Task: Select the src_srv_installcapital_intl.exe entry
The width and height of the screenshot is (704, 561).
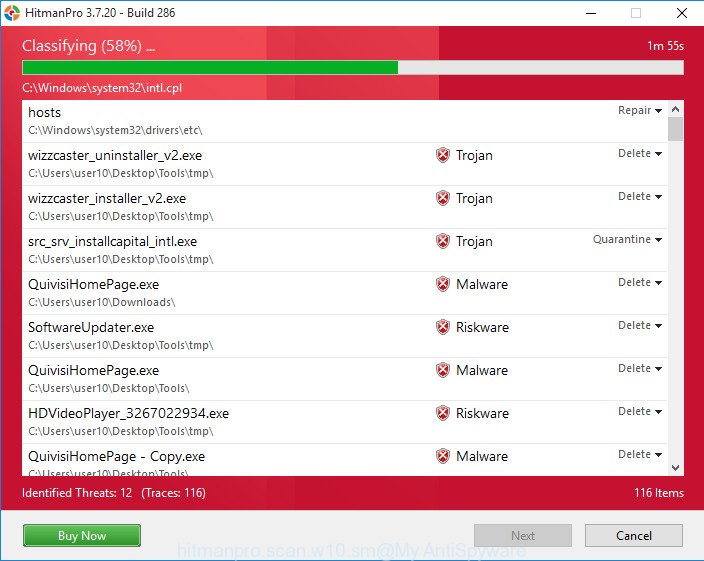Action: (x=344, y=250)
